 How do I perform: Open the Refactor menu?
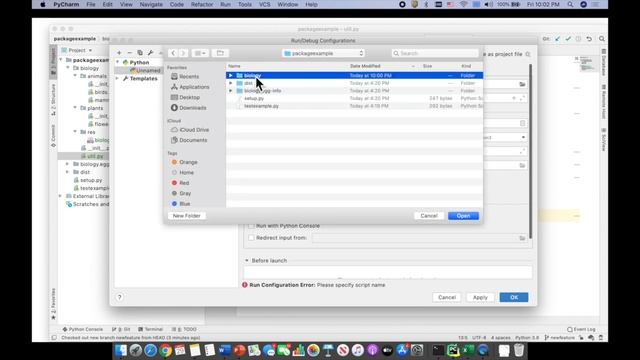(x=202, y=4)
